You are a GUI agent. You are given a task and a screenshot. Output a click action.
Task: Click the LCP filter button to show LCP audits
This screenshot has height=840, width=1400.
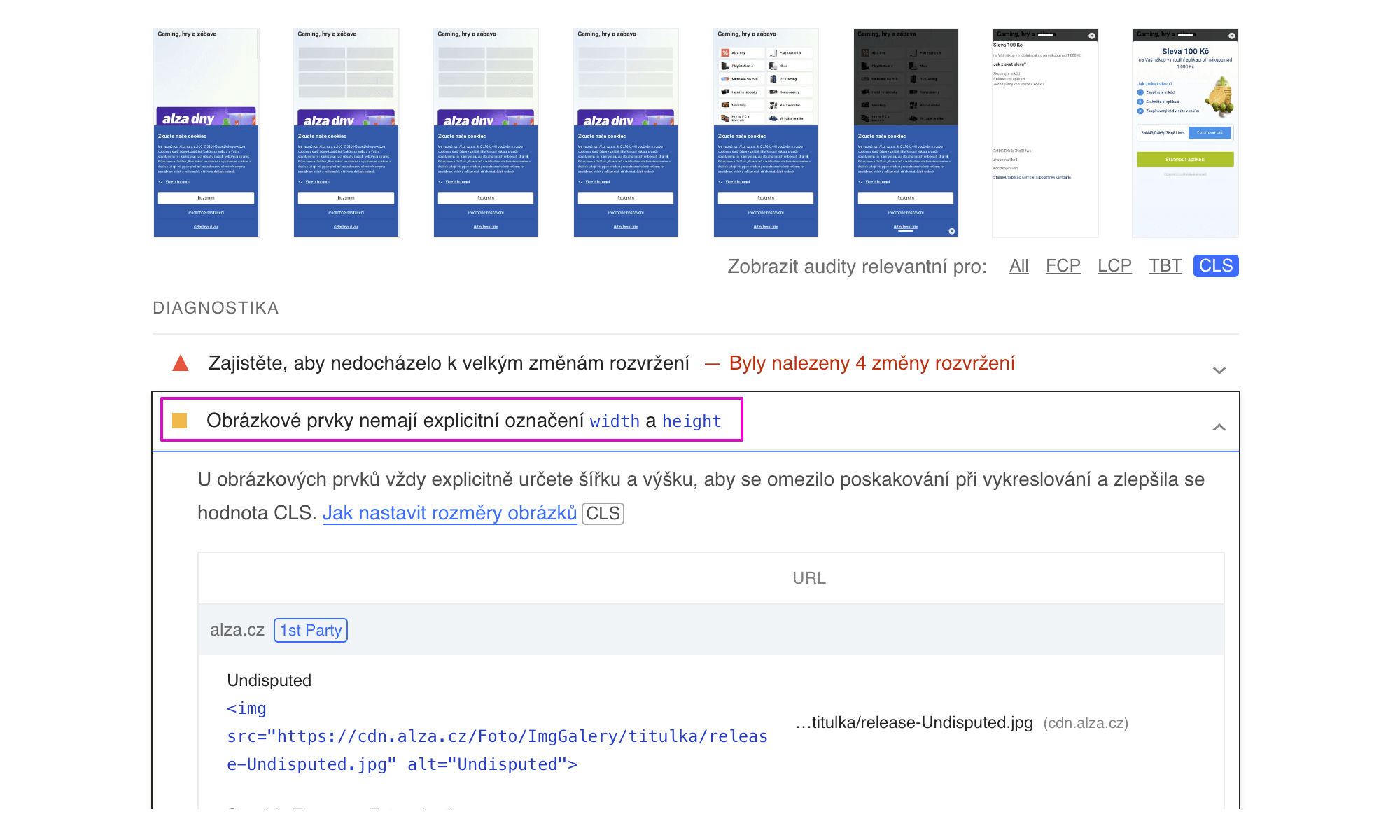[1113, 265]
